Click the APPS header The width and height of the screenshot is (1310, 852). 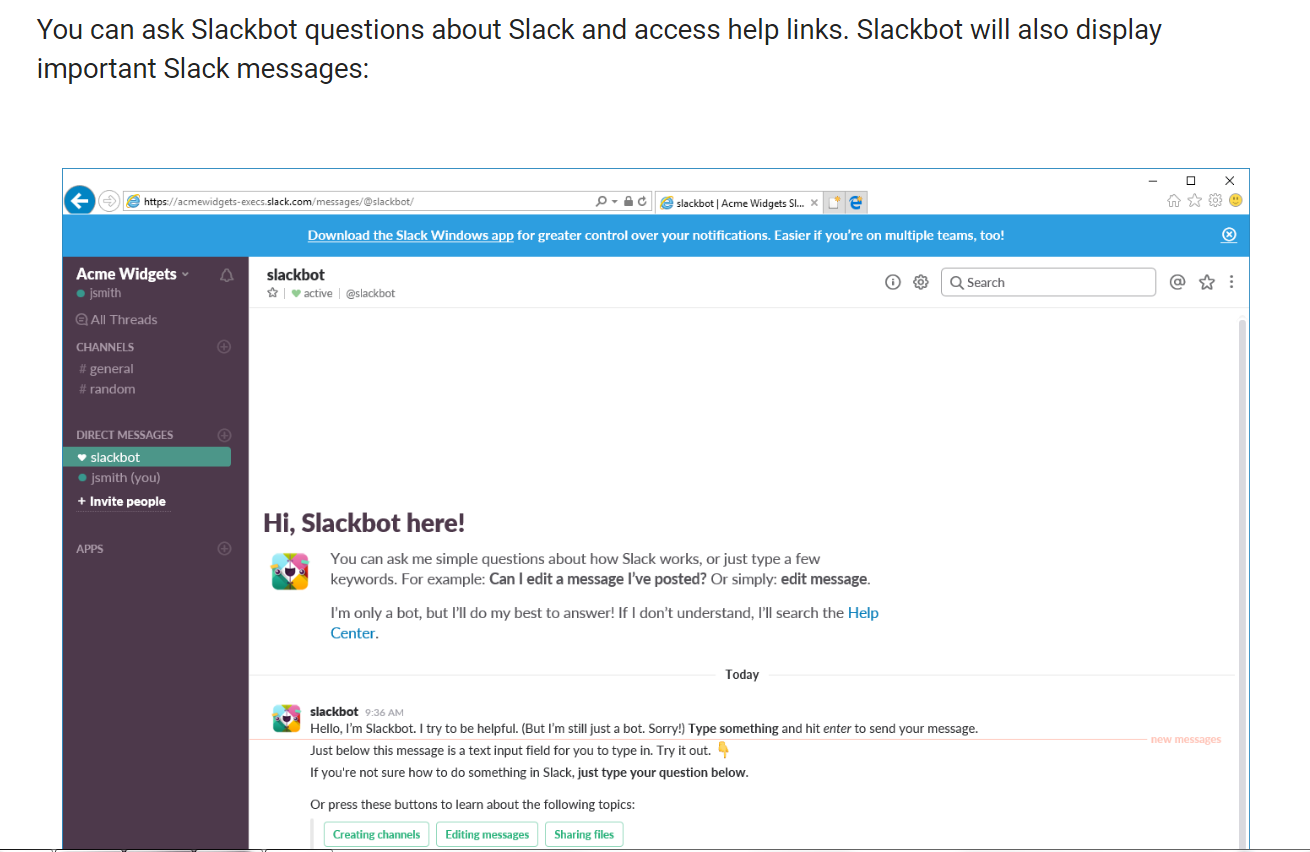tap(90, 549)
